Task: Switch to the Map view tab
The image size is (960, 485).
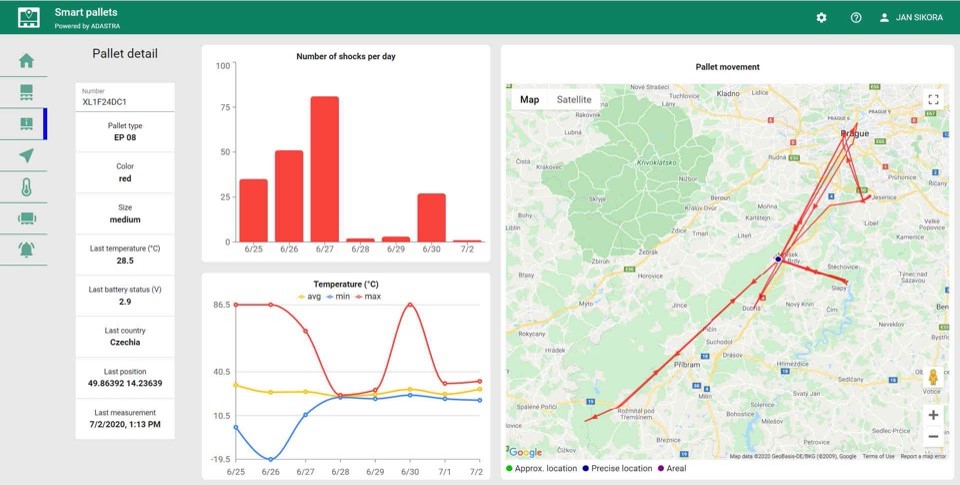Action: click(530, 99)
